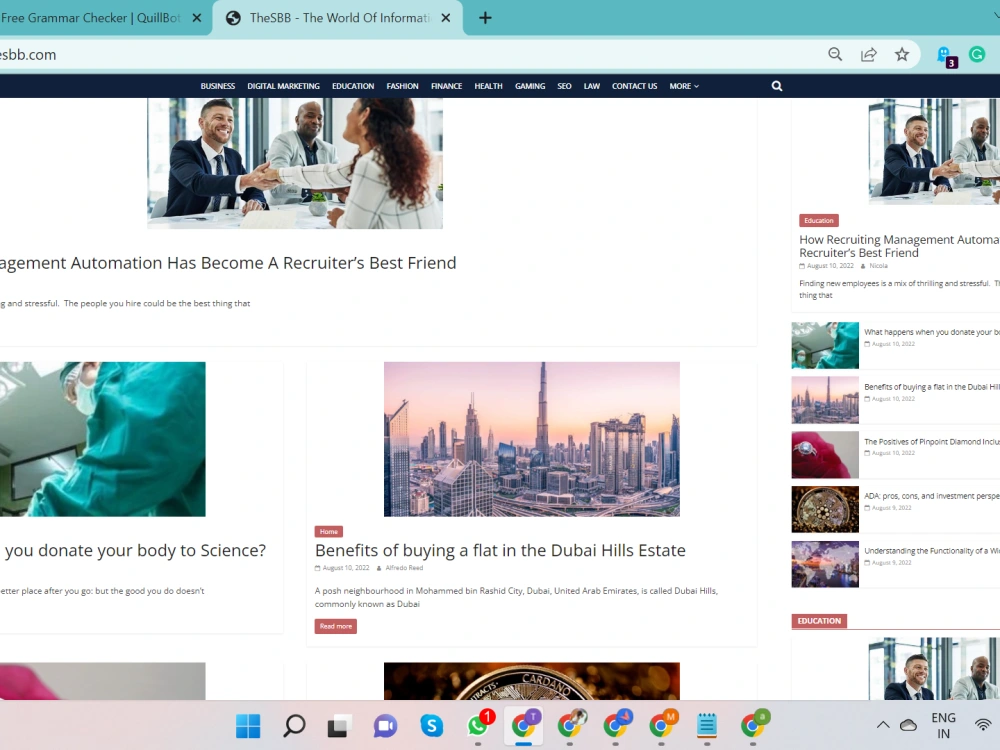Open the Notepad icon on taskbar

point(707,725)
